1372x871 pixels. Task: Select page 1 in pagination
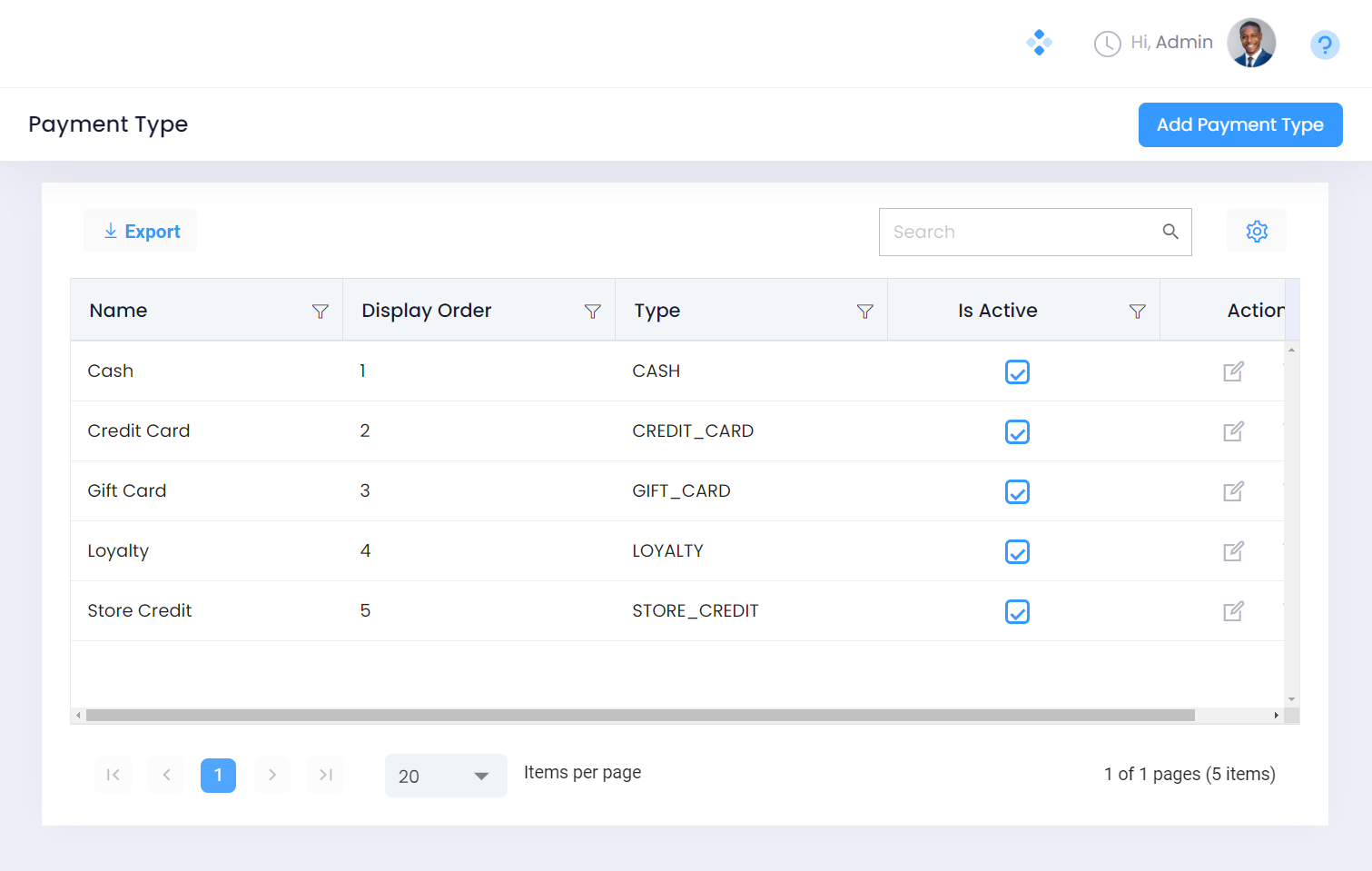[x=218, y=775]
